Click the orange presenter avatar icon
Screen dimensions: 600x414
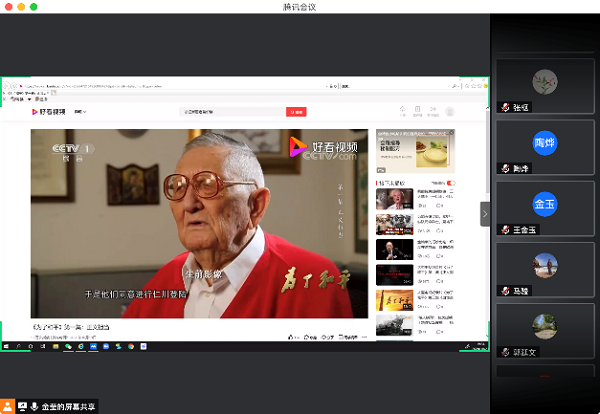[x=8, y=406]
